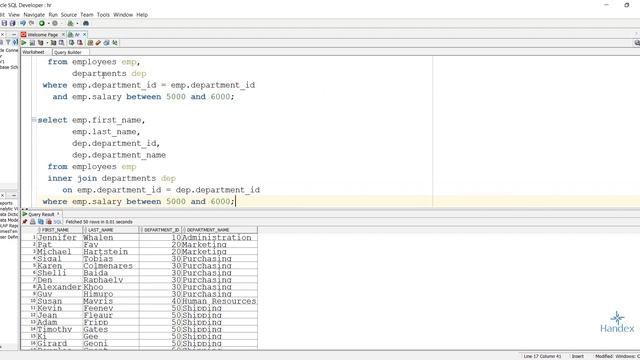Select the Query Result tab
Viewport: 640px width, 360px height.
(41, 214)
